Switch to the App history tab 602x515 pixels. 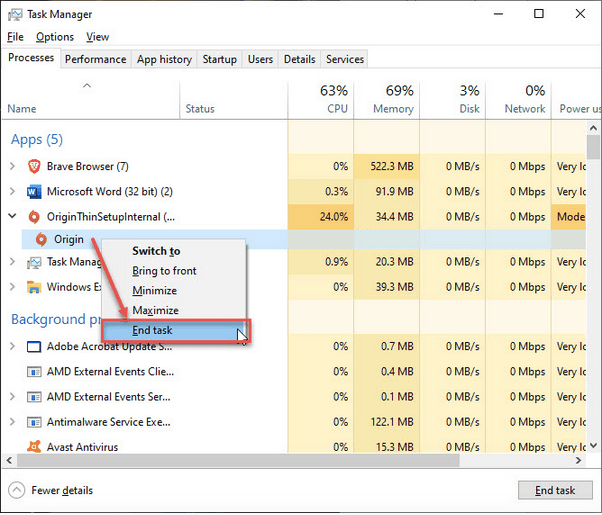coord(164,59)
